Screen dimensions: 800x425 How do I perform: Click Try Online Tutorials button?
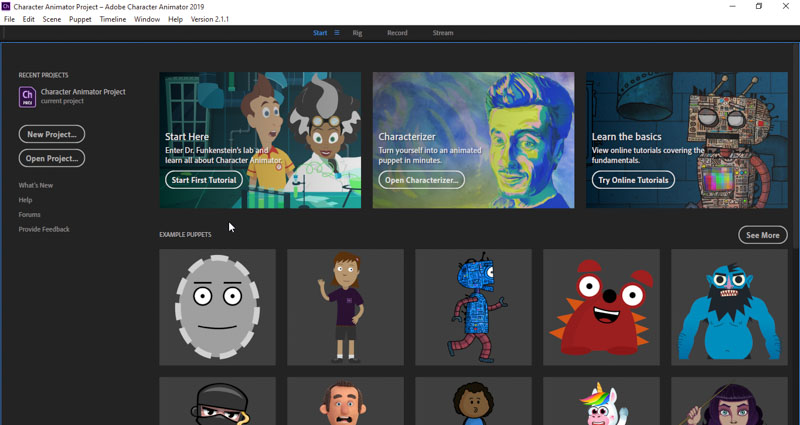tap(633, 180)
